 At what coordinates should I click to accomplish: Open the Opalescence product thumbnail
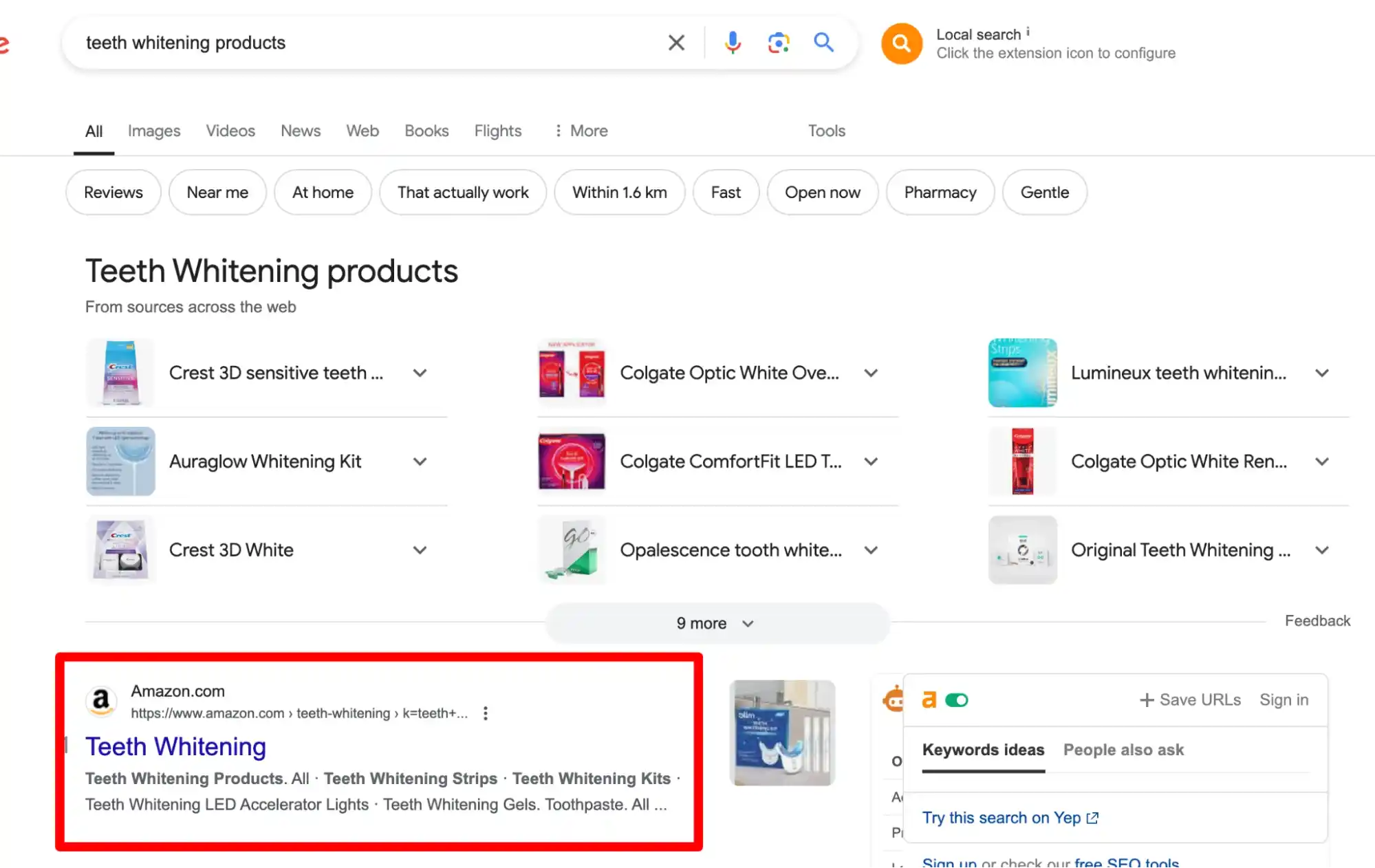[x=572, y=550]
